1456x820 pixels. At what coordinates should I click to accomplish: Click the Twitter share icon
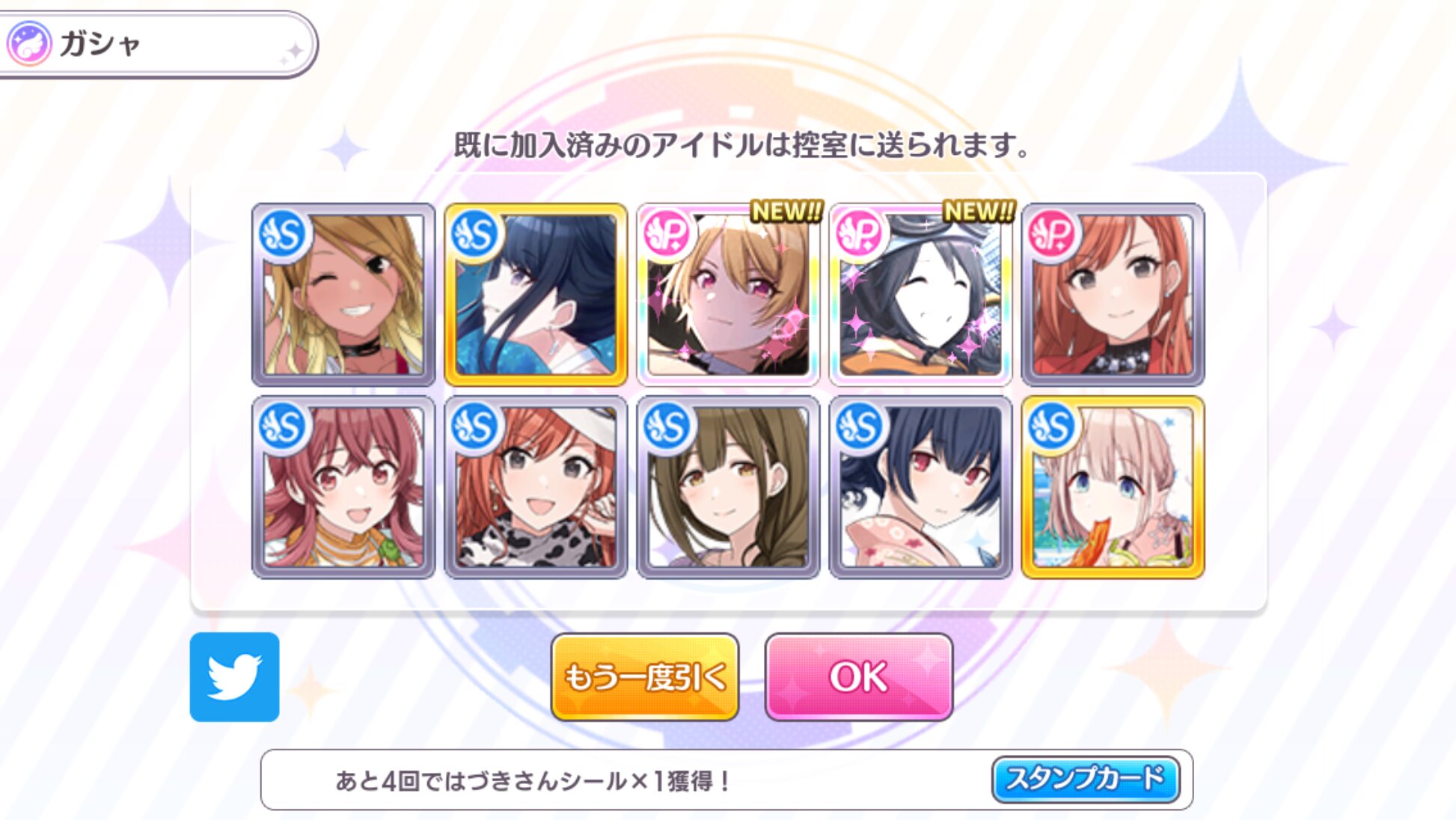click(x=234, y=677)
